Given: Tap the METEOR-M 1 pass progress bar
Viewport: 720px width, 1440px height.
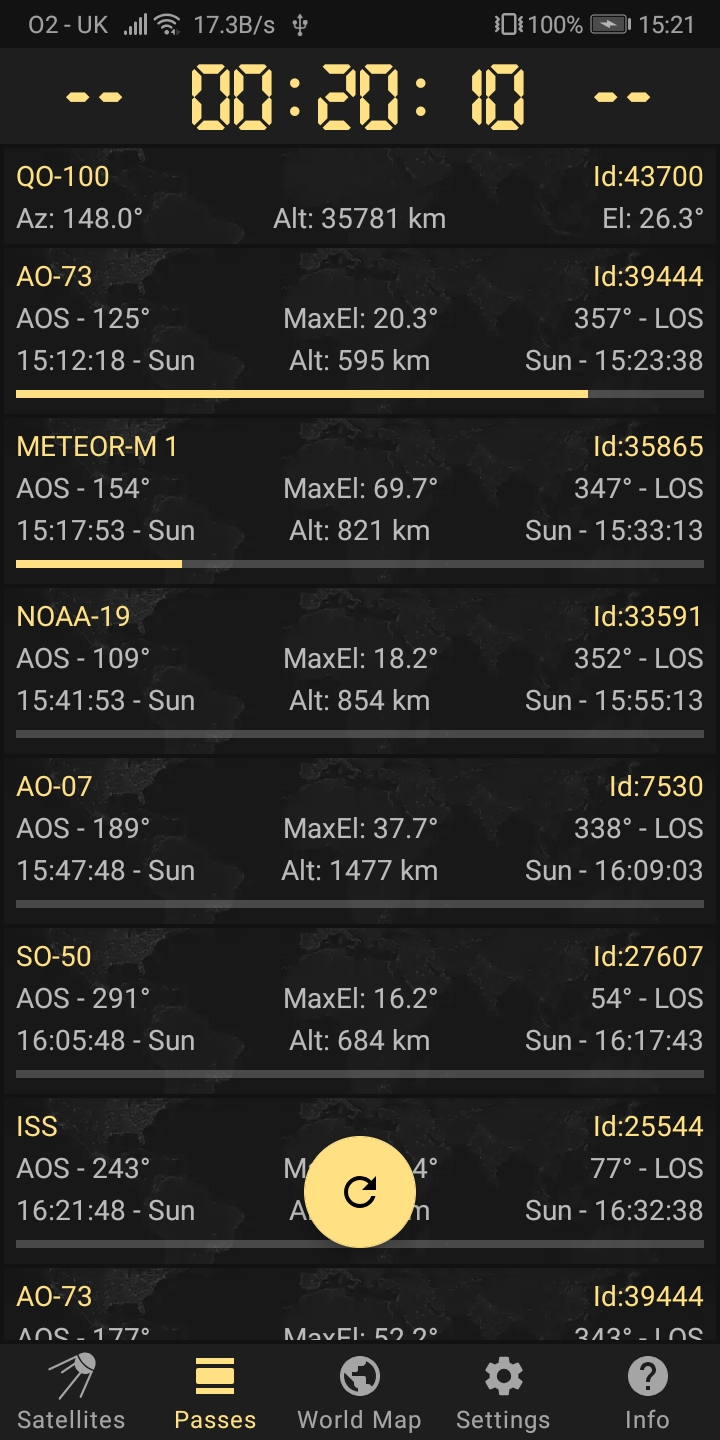Looking at the screenshot, I should [x=360, y=564].
